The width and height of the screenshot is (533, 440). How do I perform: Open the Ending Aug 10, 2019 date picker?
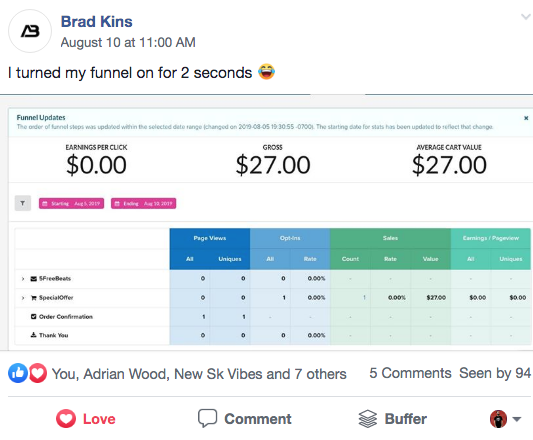(143, 203)
